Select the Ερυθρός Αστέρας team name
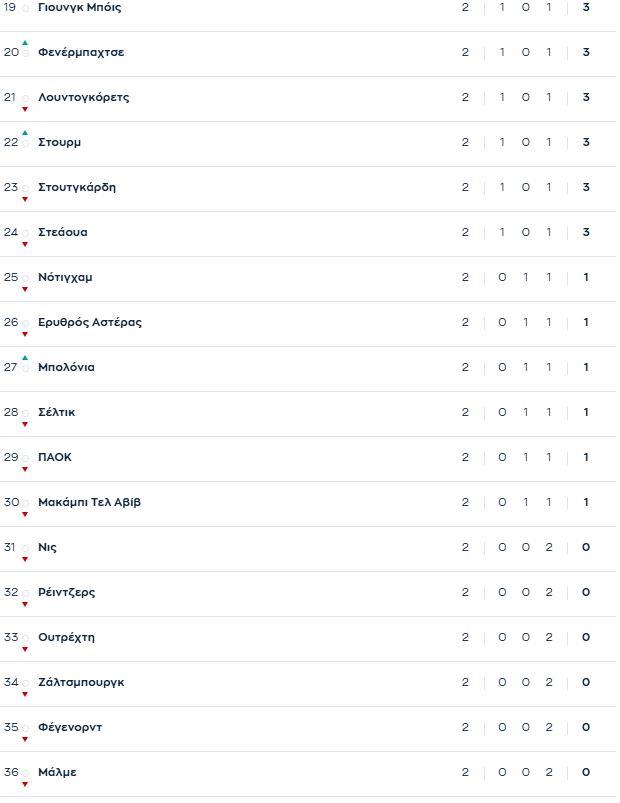 point(89,322)
